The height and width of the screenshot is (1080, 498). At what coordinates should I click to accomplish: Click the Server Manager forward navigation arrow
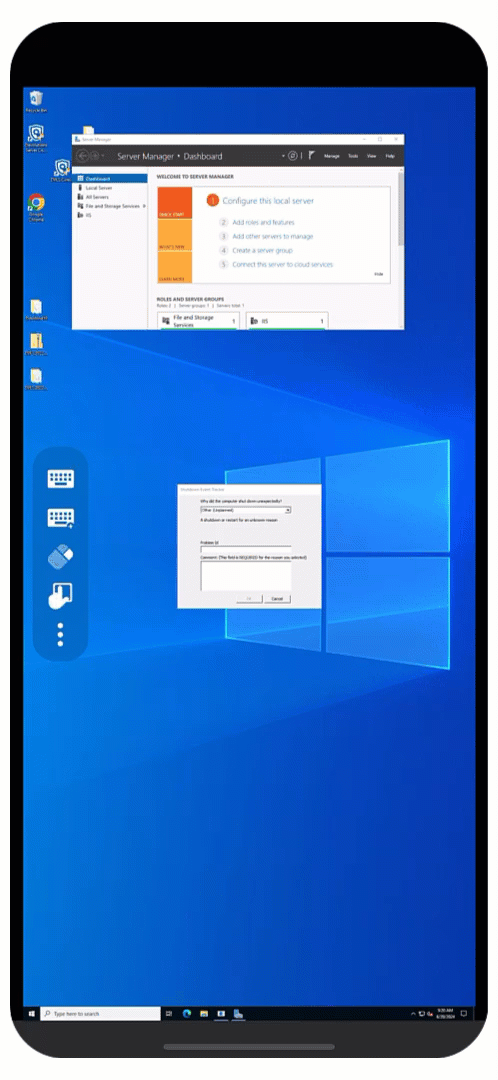pos(95,156)
